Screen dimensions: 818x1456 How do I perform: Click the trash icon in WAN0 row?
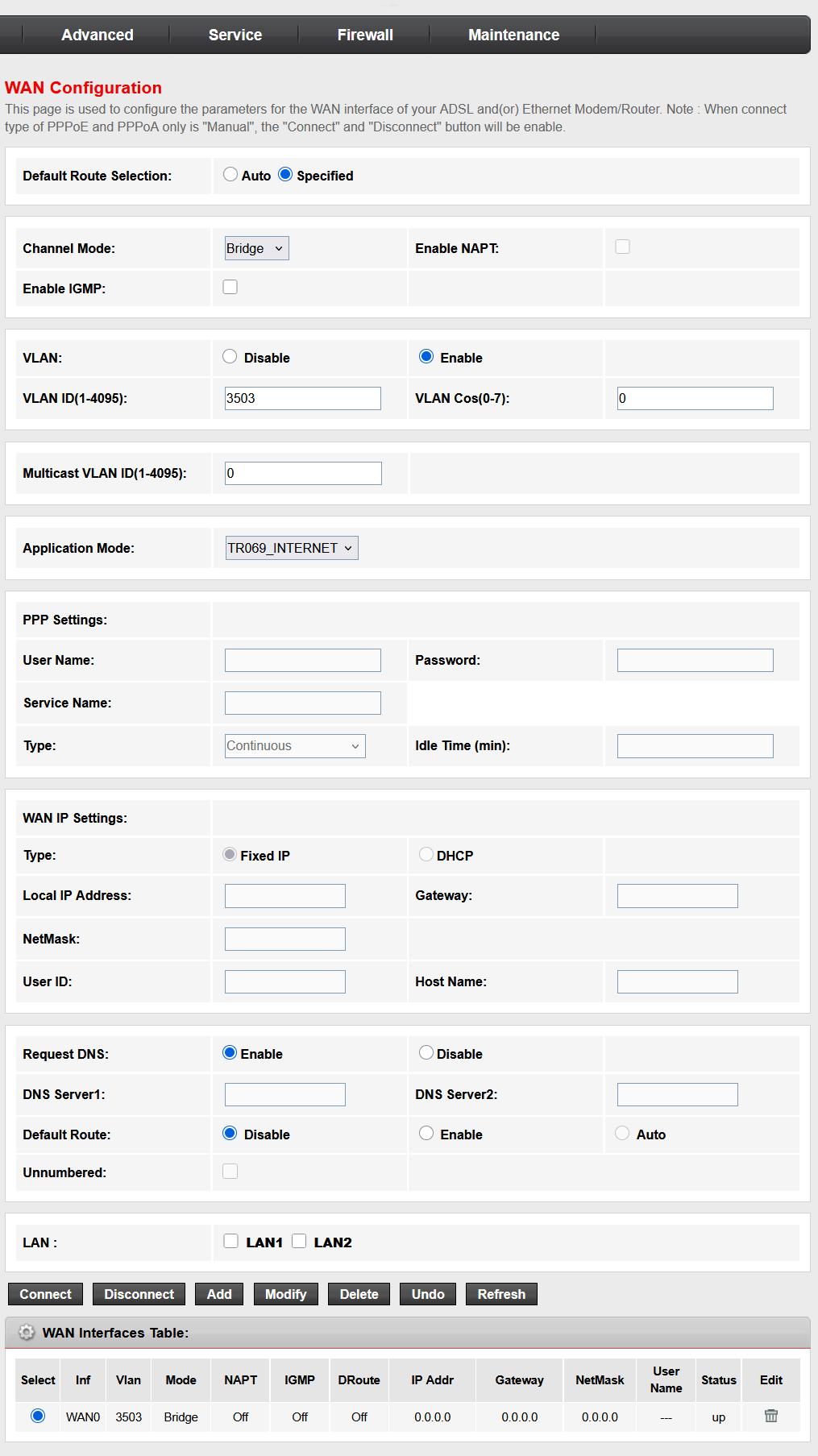tap(770, 1416)
